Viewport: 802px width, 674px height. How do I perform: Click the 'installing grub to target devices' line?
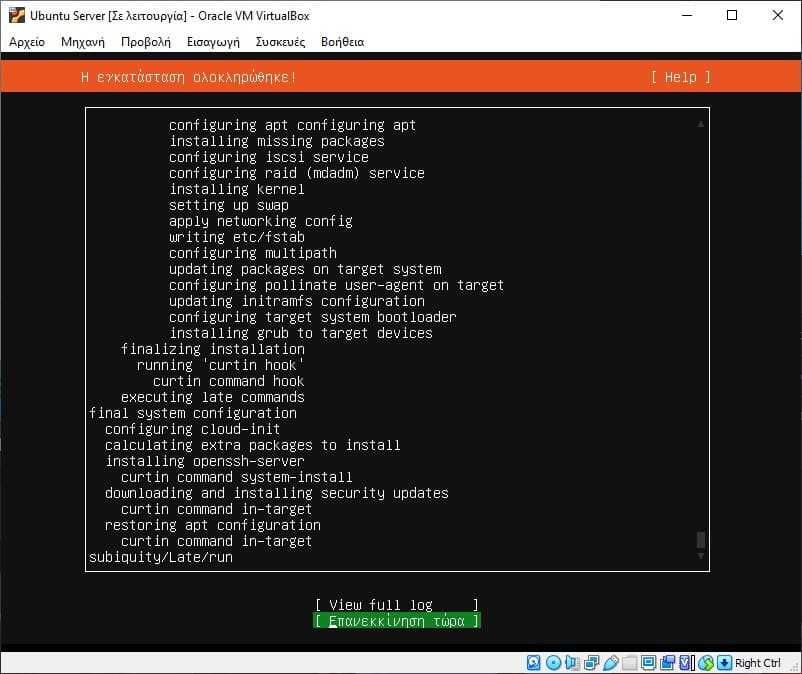click(301, 333)
